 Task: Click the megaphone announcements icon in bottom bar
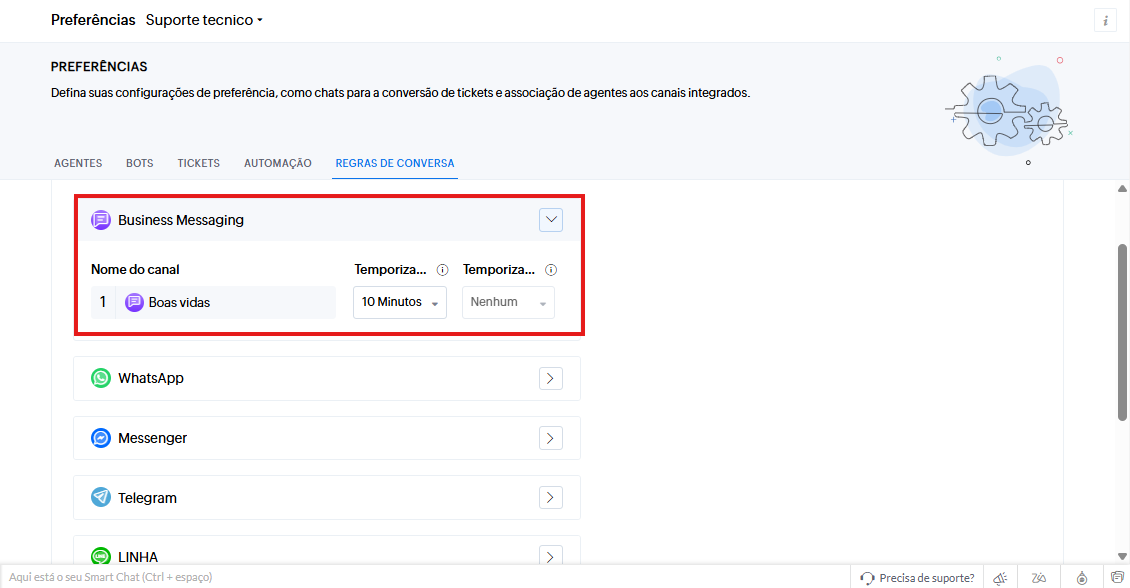[999, 578]
